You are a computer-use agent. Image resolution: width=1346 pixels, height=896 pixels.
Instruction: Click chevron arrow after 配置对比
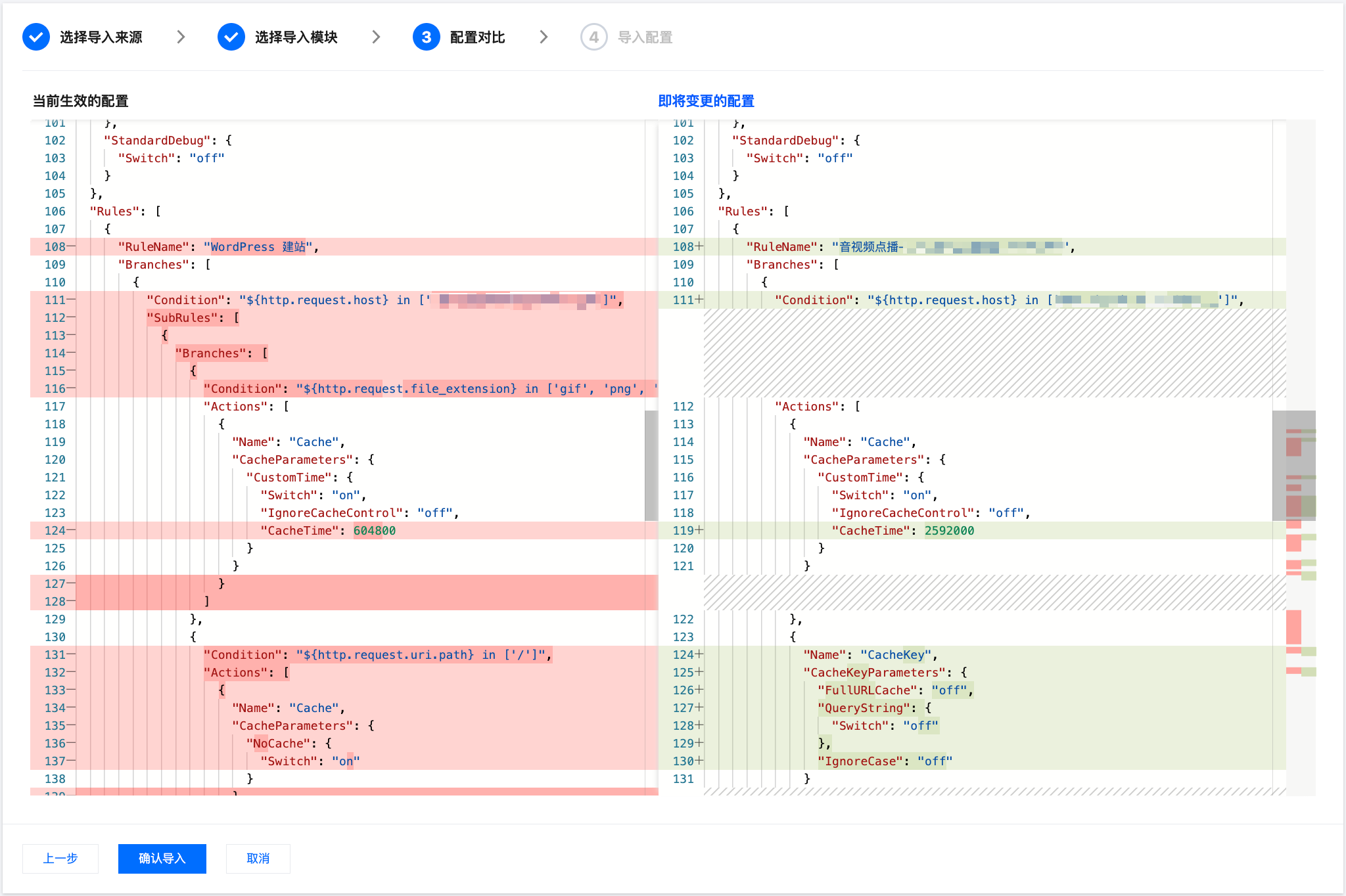click(544, 37)
